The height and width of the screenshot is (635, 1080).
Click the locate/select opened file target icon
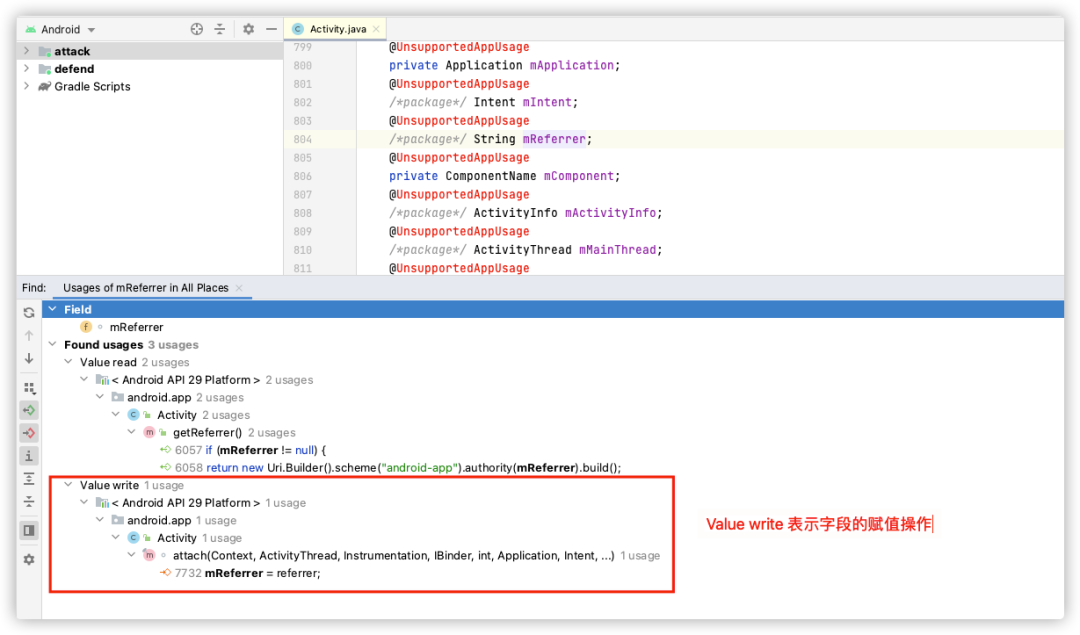(x=197, y=29)
